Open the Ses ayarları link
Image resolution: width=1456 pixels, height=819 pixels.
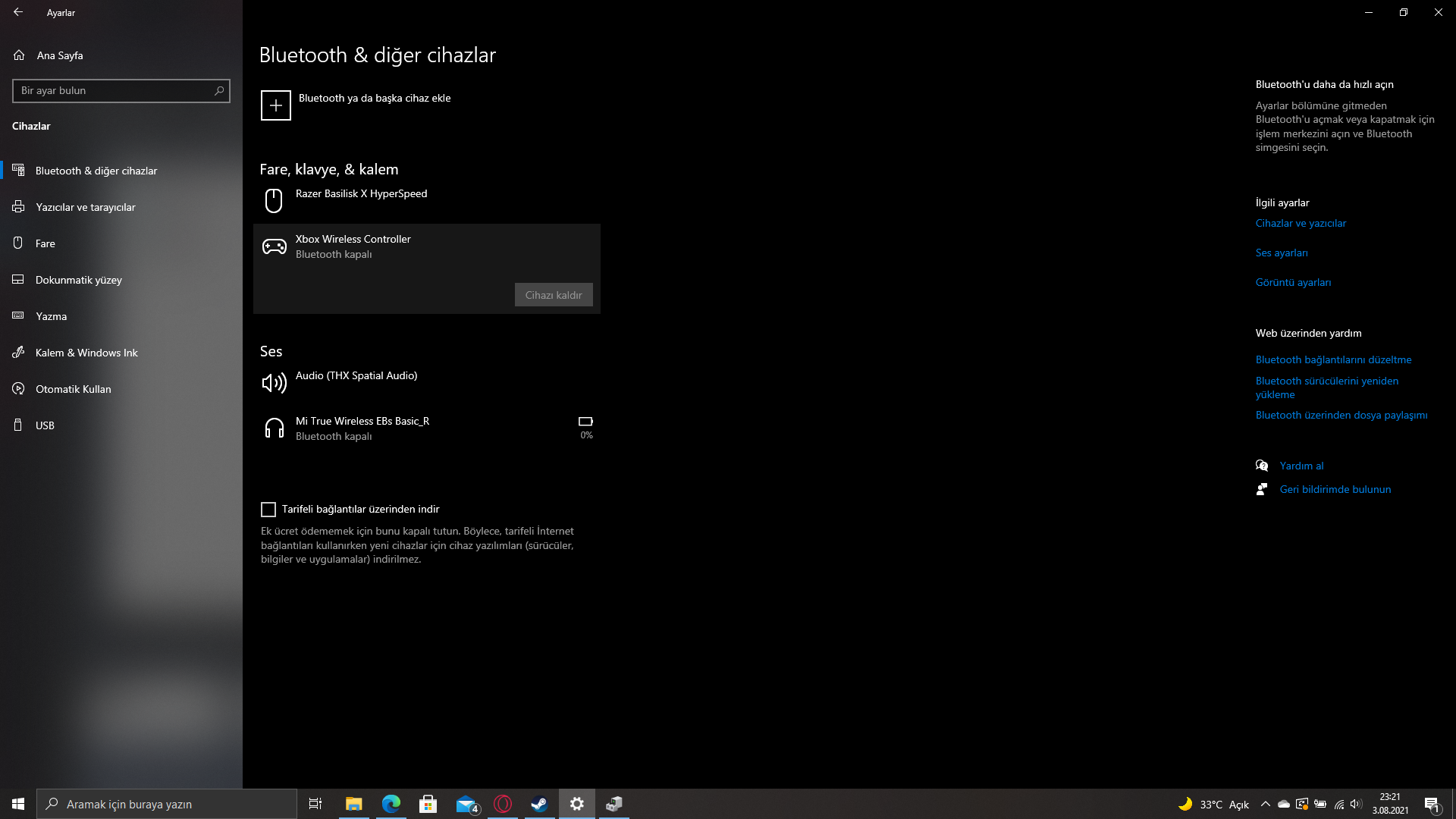coord(1282,253)
